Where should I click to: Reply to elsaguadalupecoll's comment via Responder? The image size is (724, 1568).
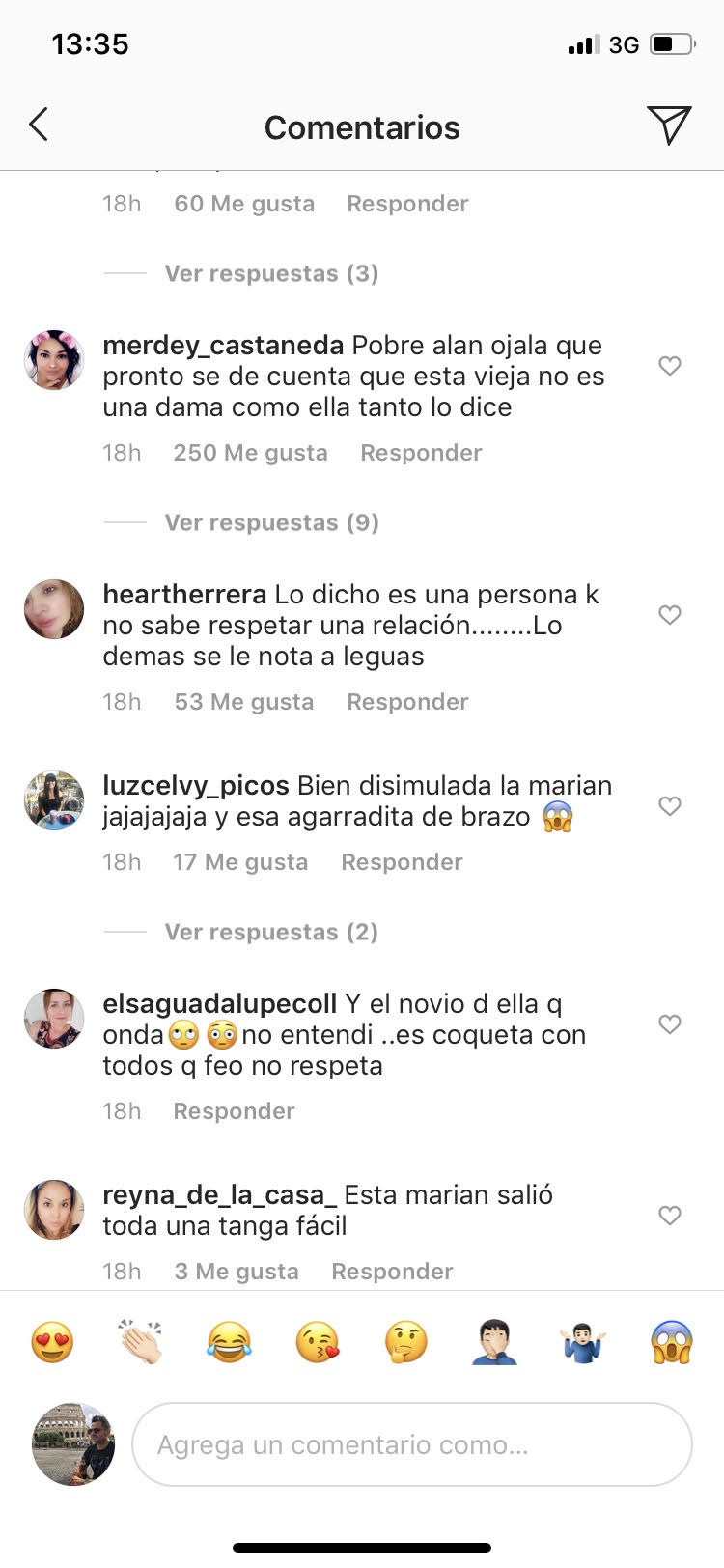coord(234,1111)
